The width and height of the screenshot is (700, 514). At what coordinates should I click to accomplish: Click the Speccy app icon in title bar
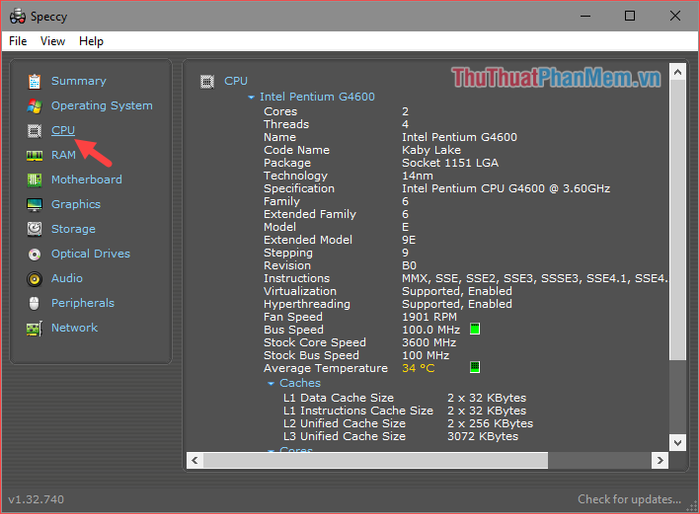tap(17, 17)
